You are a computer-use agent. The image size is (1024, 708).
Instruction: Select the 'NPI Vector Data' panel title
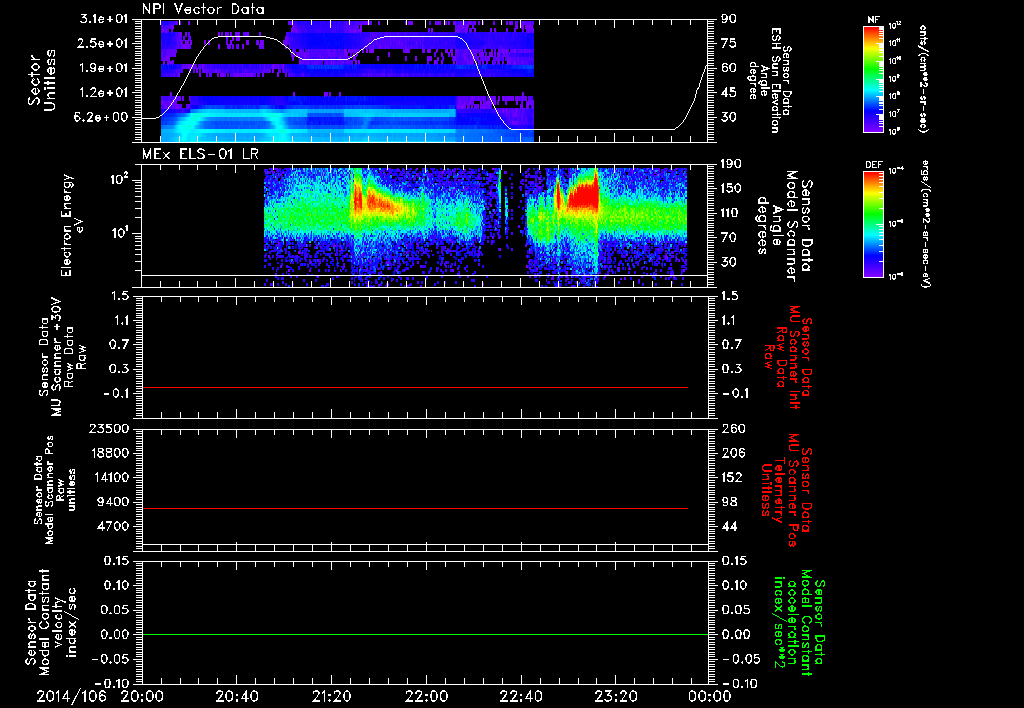(x=203, y=9)
